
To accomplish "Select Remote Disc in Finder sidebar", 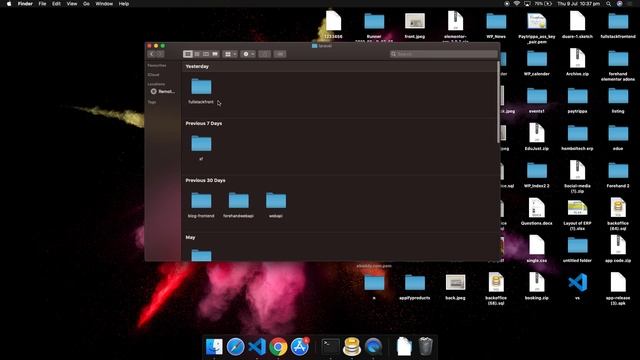I will (x=162, y=91).
